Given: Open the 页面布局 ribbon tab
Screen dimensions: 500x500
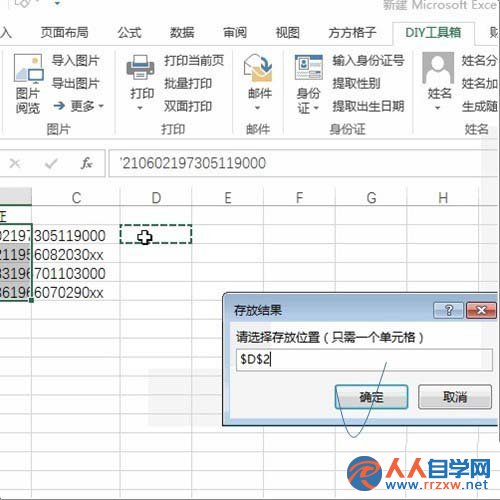Looking at the screenshot, I should pyautogui.click(x=64, y=33).
